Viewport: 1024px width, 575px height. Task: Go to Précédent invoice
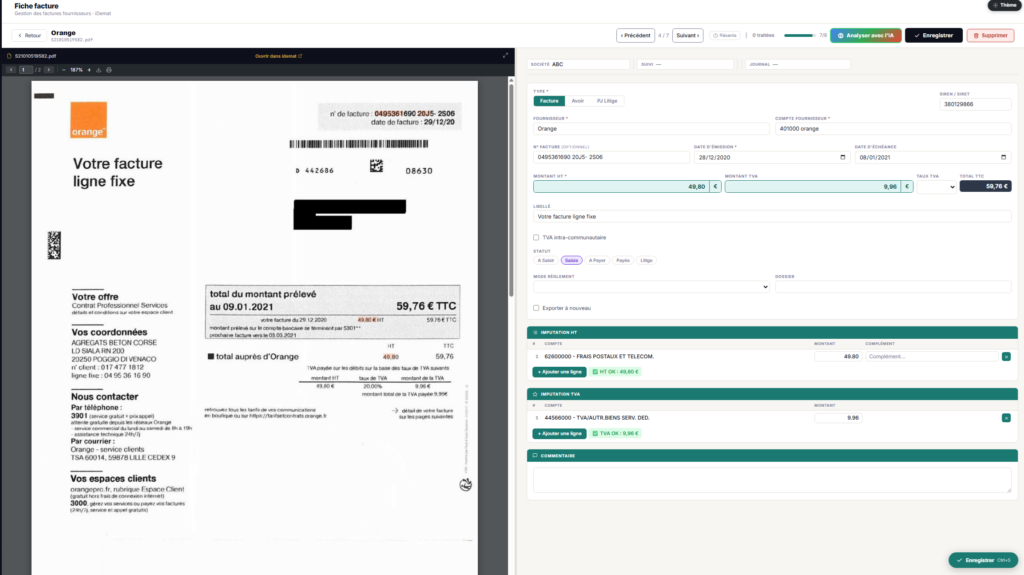pyautogui.click(x=635, y=35)
